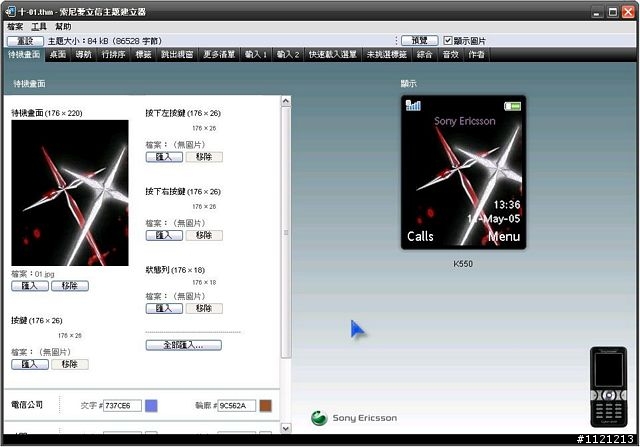Minimize the theme creator window

[597, 12]
